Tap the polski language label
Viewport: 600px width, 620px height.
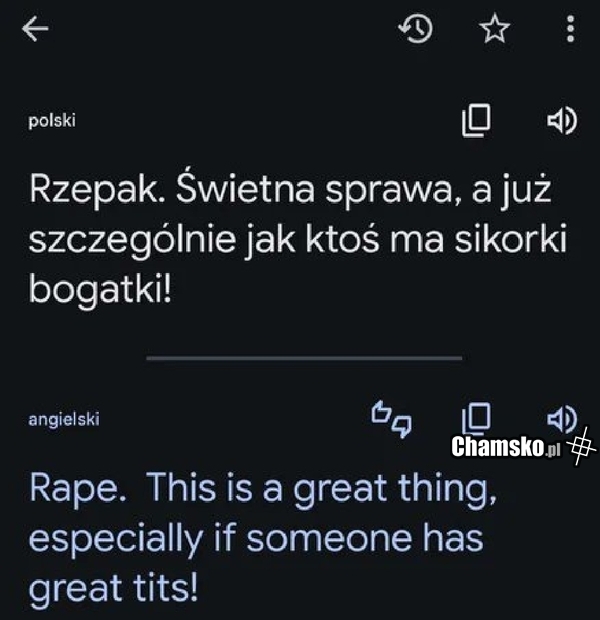(52, 121)
